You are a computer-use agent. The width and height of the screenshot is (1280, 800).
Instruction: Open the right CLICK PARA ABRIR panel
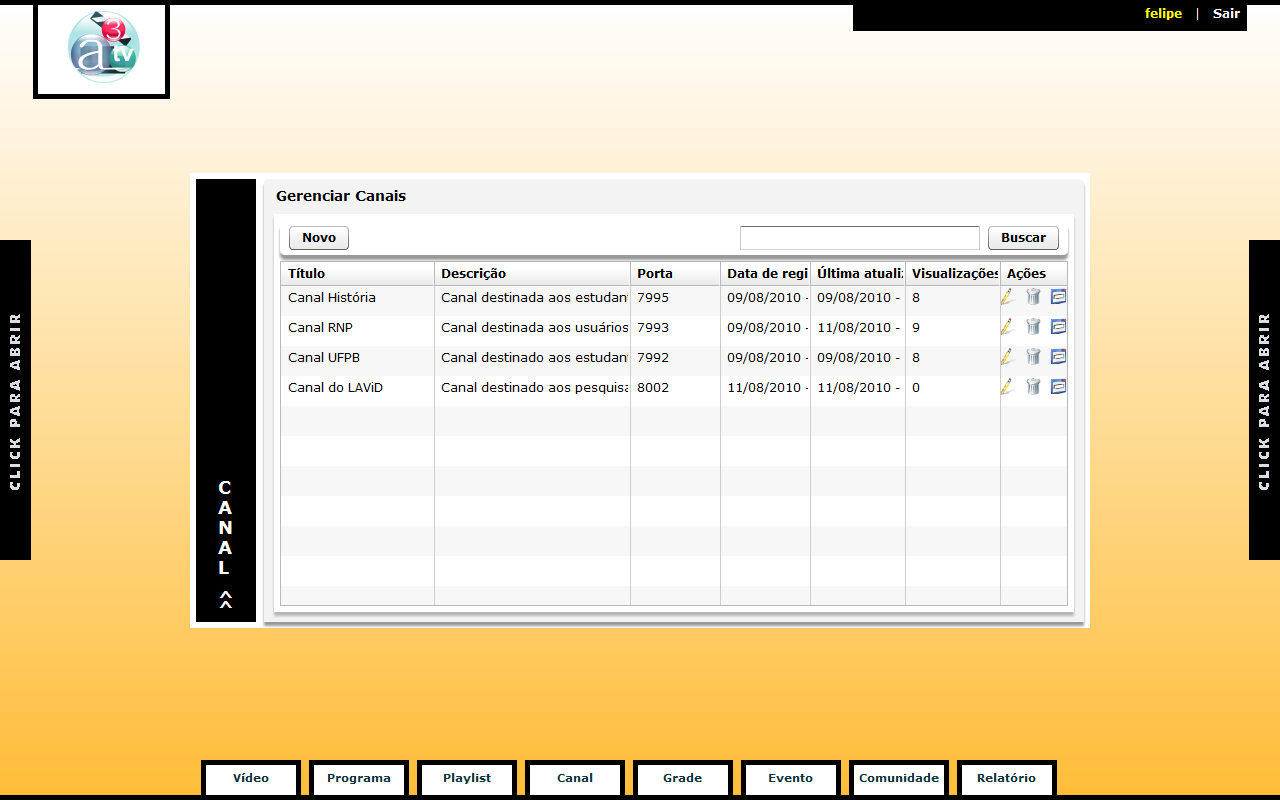click(x=1264, y=400)
